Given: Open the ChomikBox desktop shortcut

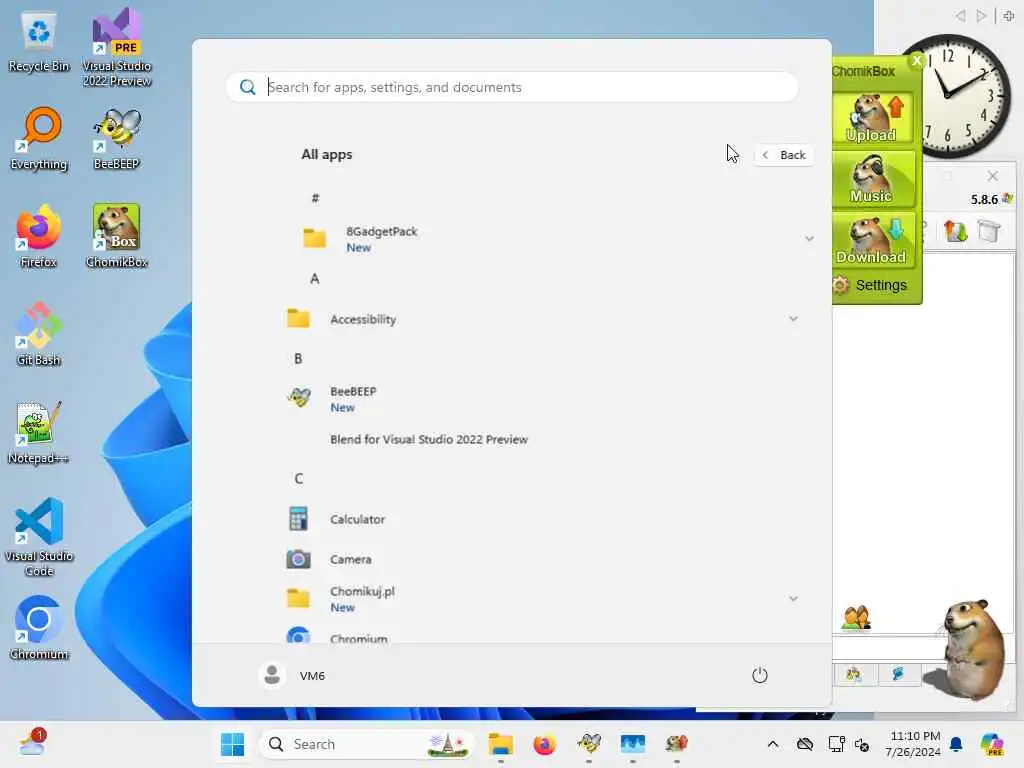Looking at the screenshot, I should coord(116,236).
